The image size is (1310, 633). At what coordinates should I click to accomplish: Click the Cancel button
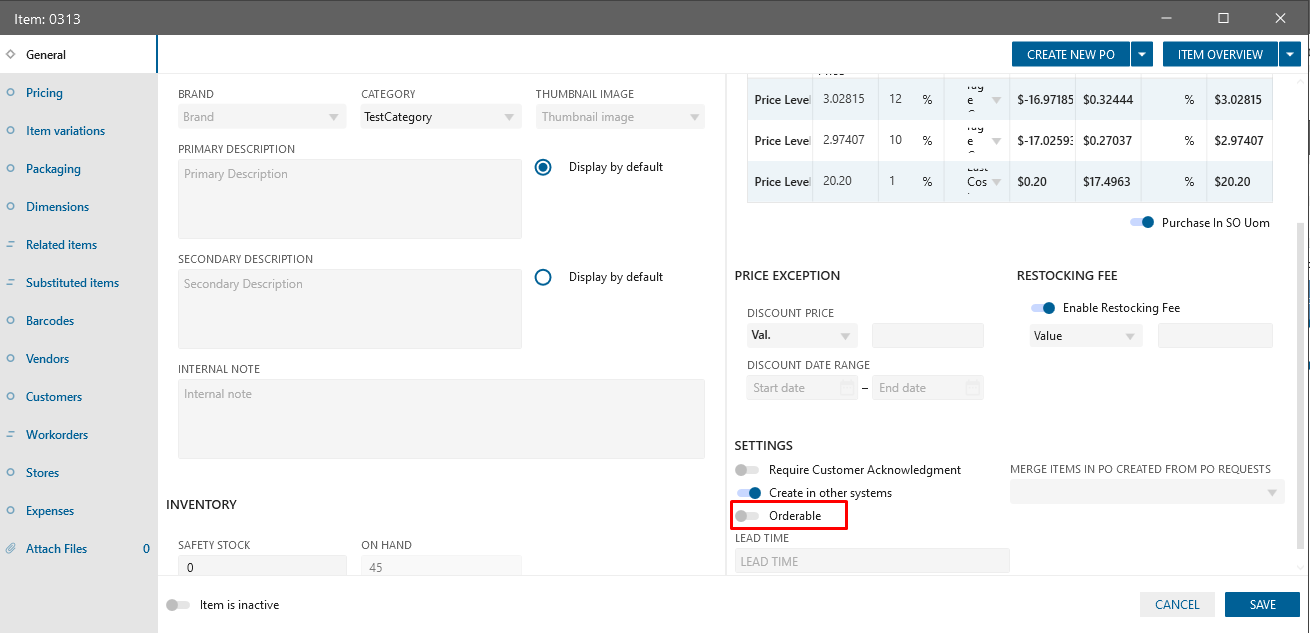click(x=1177, y=604)
